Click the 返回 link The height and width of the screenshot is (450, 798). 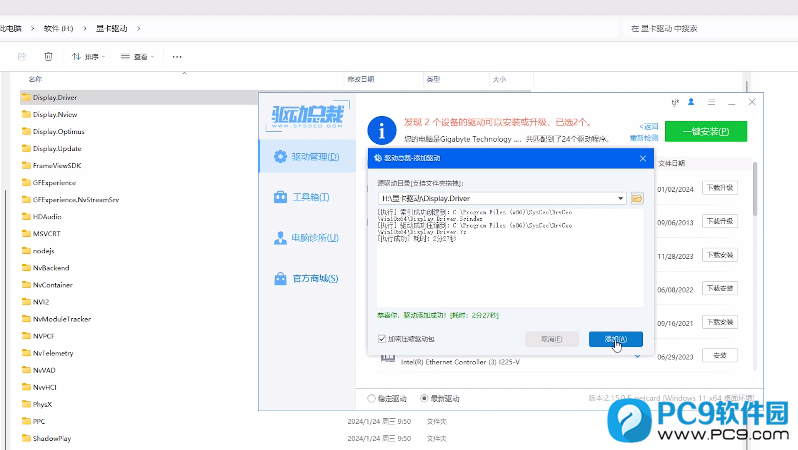pyautogui.click(x=649, y=126)
